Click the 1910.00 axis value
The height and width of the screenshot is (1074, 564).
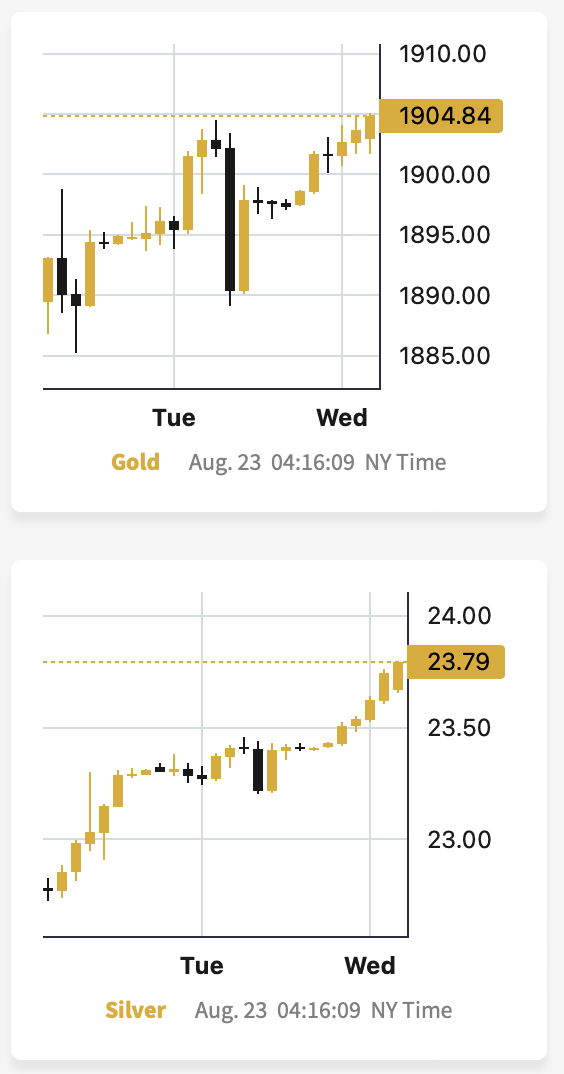(x=443, y=53)
